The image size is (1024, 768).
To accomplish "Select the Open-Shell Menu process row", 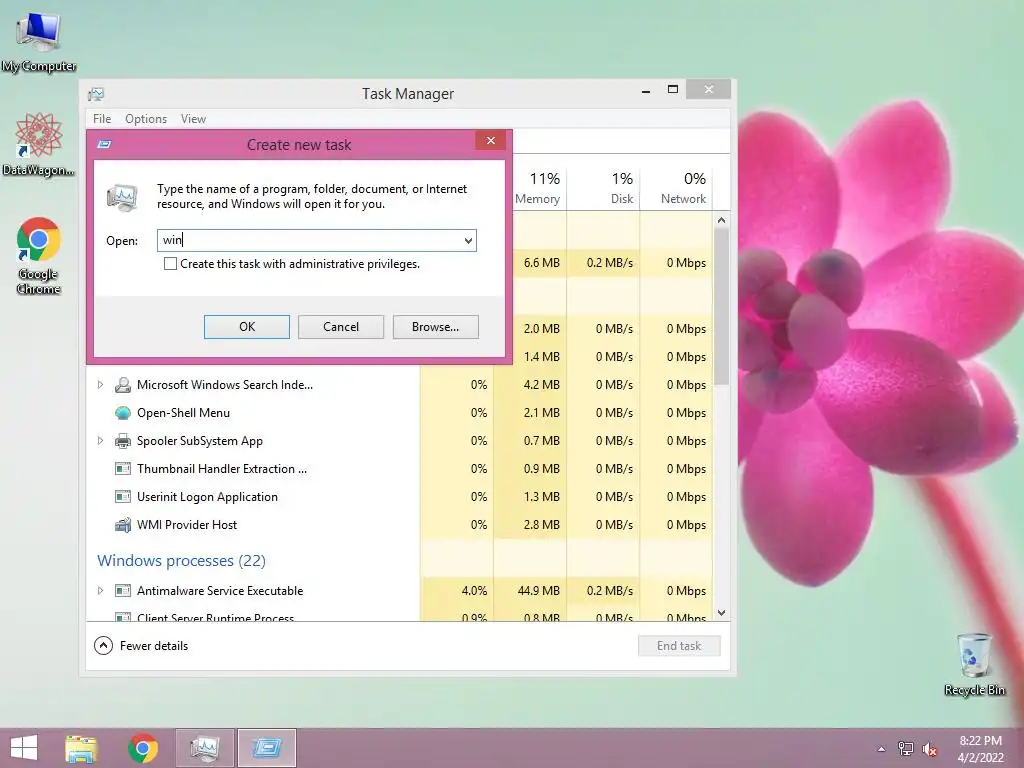I will 400,413.
